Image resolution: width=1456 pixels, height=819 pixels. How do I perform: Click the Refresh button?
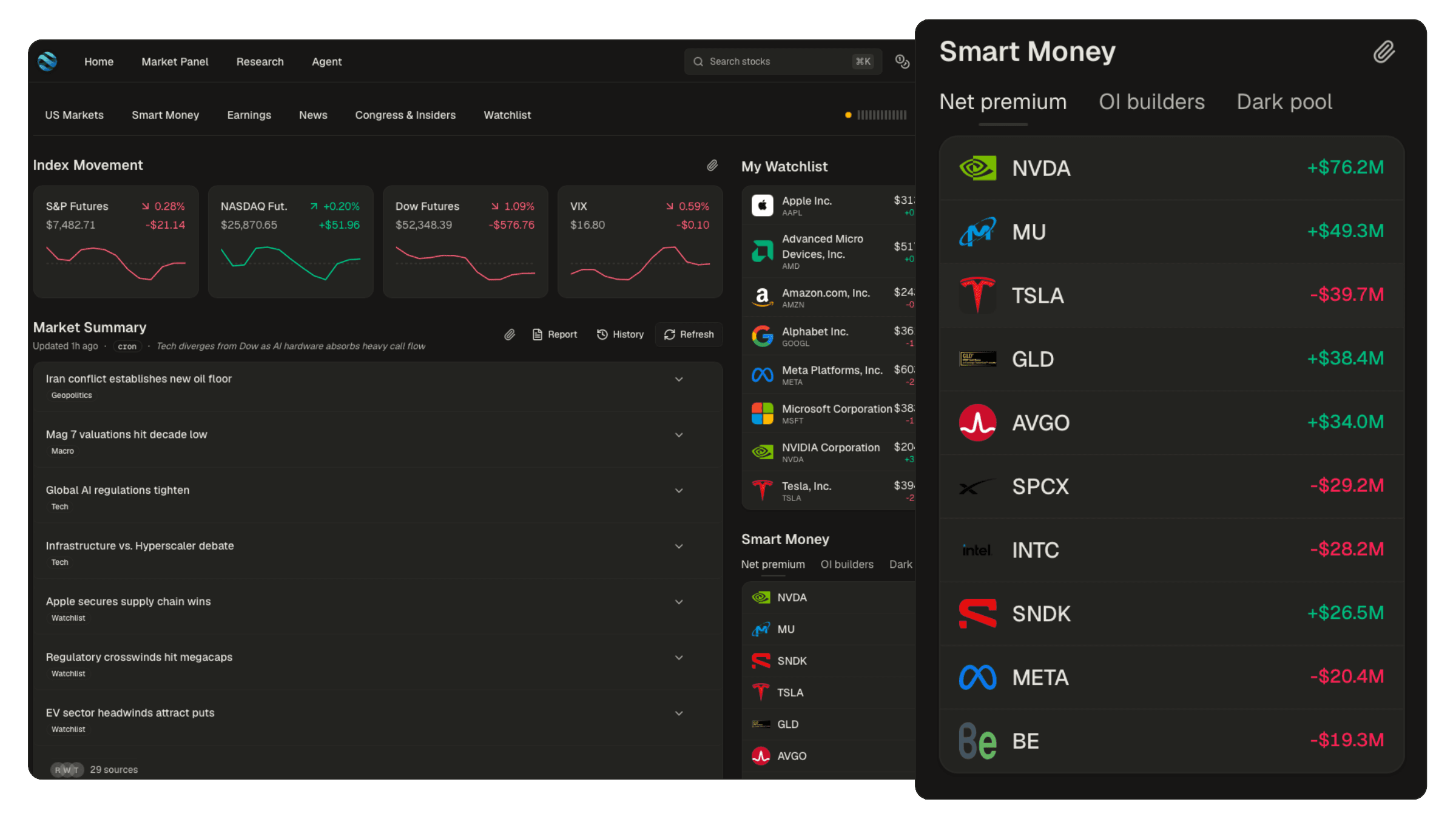click(x=689, y=334)
